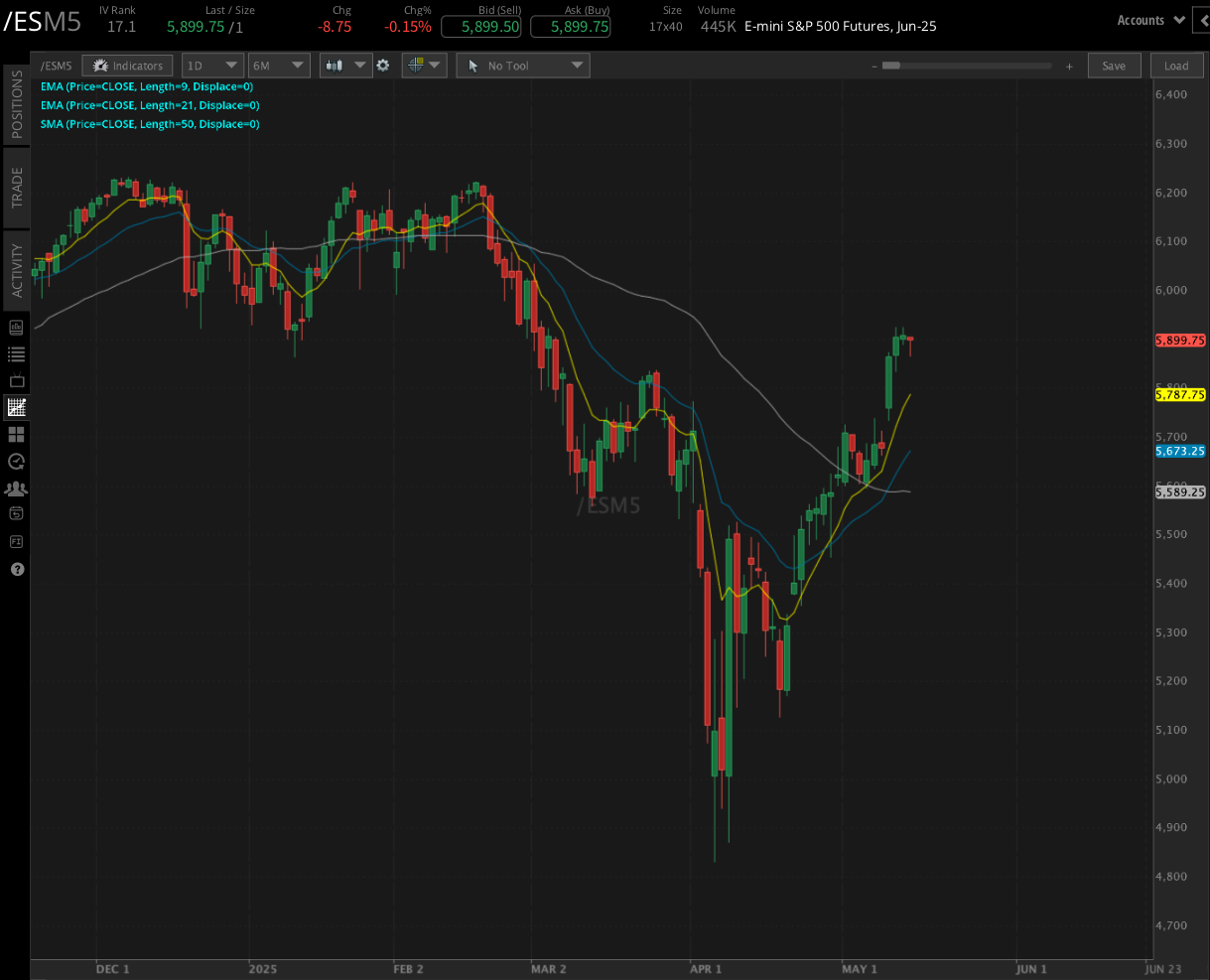Select the ACTIVITY tab
Screen dimensions: 1210x980
tap(15, 266)
